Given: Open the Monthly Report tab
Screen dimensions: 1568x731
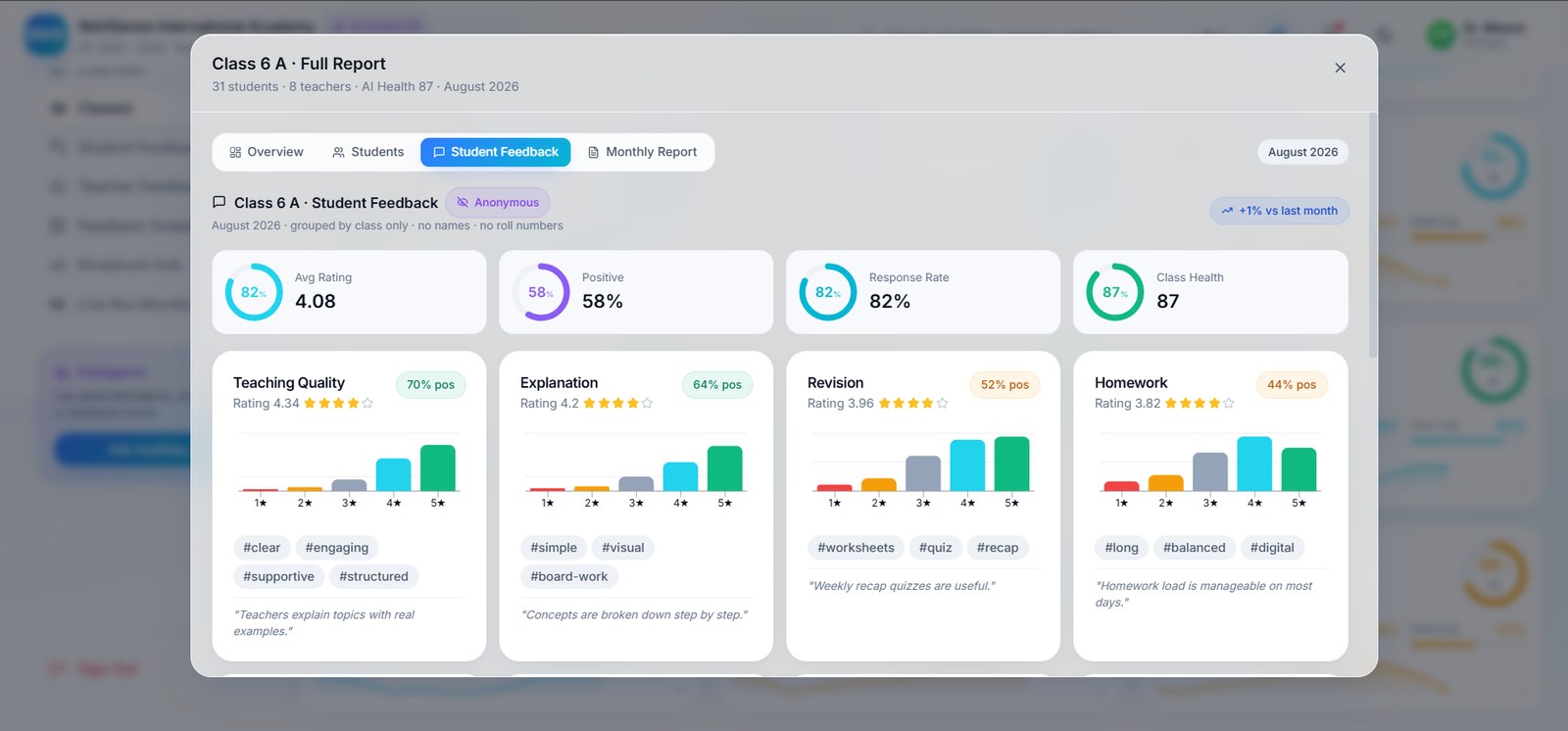Looking at the screenshot, I should (642, 152).
